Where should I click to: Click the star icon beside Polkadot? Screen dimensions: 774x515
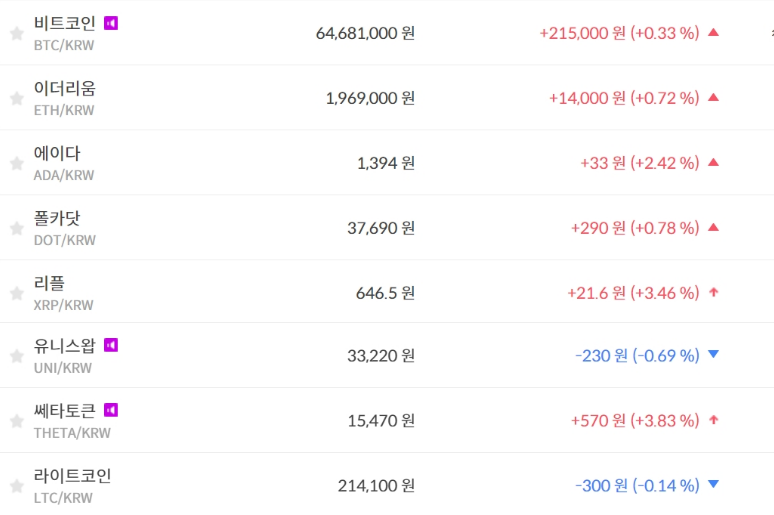[16, 228]
